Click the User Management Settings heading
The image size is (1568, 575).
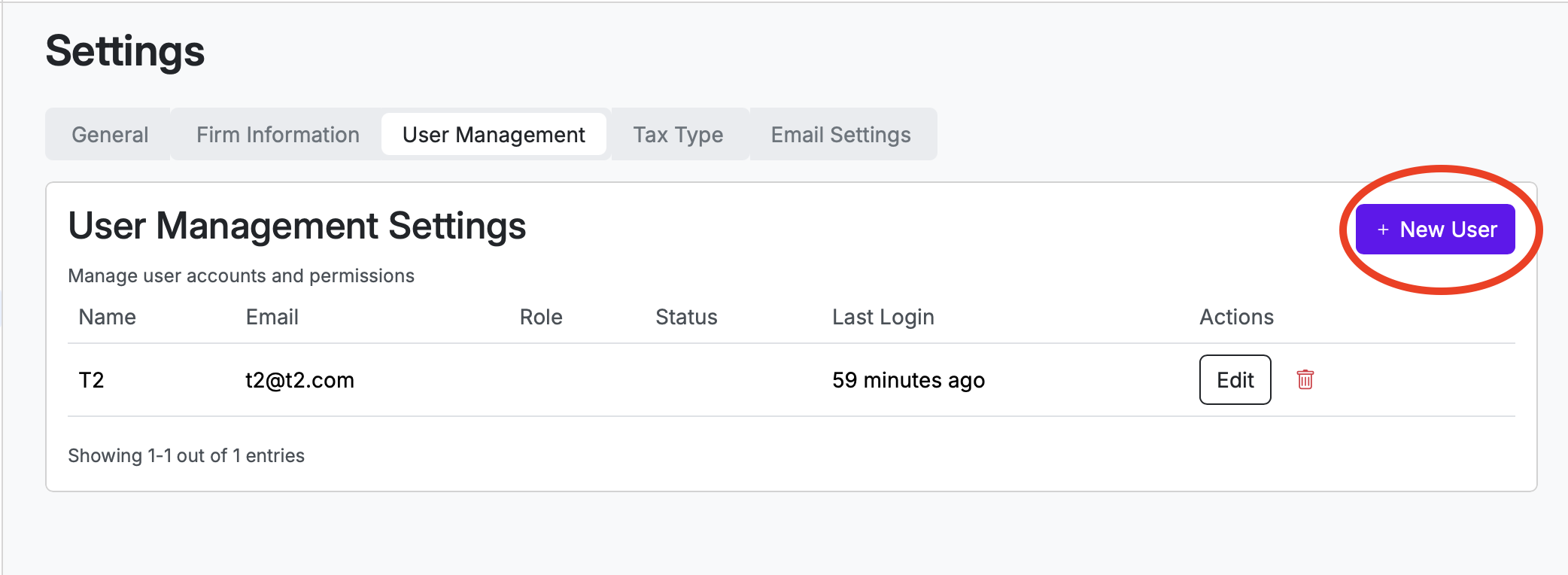tap(297, 226)
